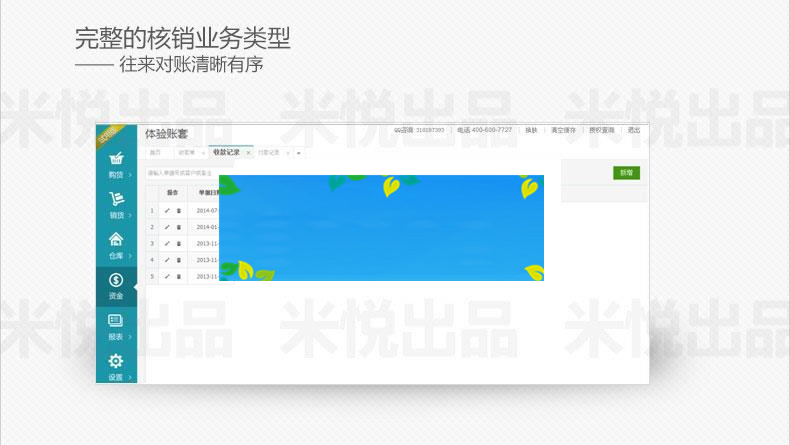This screenshot has height=445, width=790.
Task: Switch to the 付款记录 tab
Action: click(x=269, y=153)
